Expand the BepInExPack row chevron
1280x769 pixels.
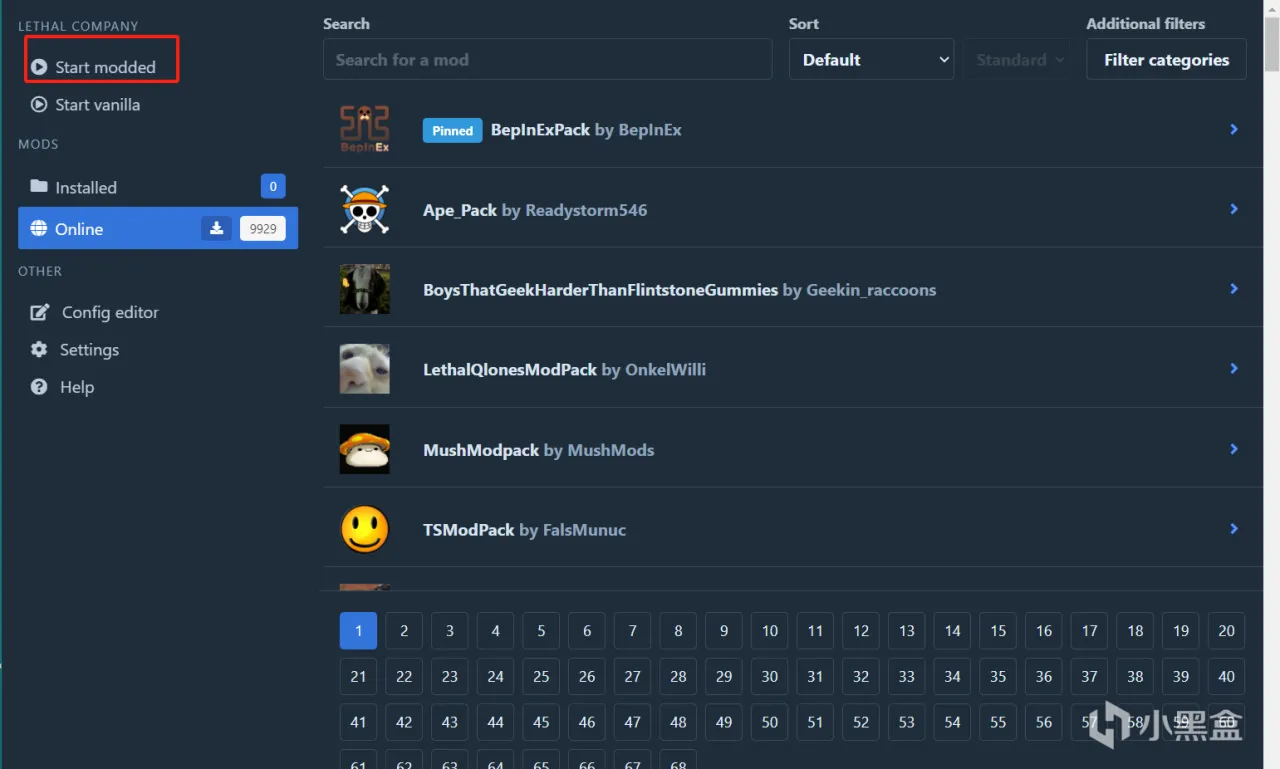tap(1234, 129)
